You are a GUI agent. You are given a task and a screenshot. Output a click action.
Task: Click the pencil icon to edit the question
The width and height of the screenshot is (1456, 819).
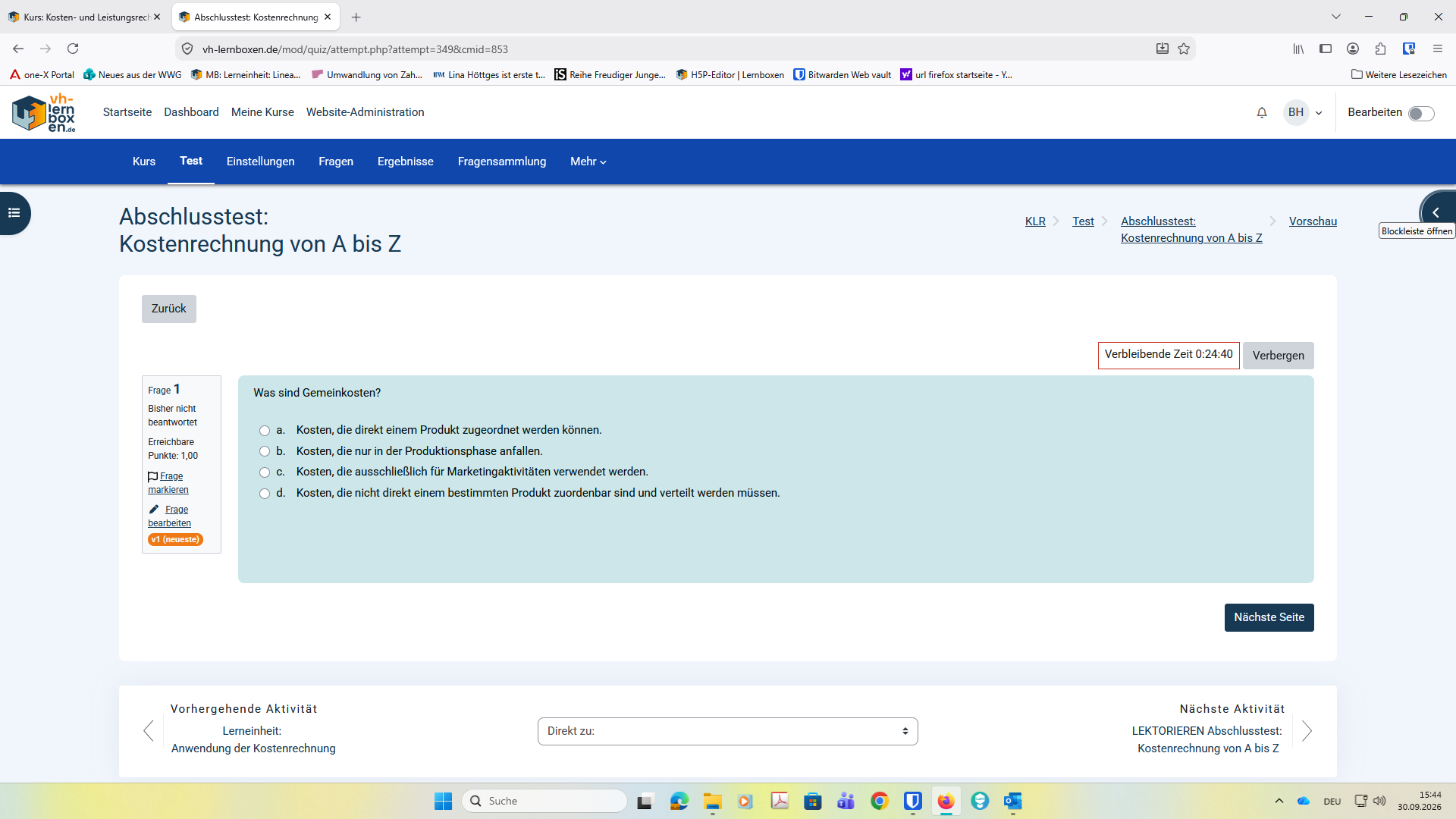point(154,510)
